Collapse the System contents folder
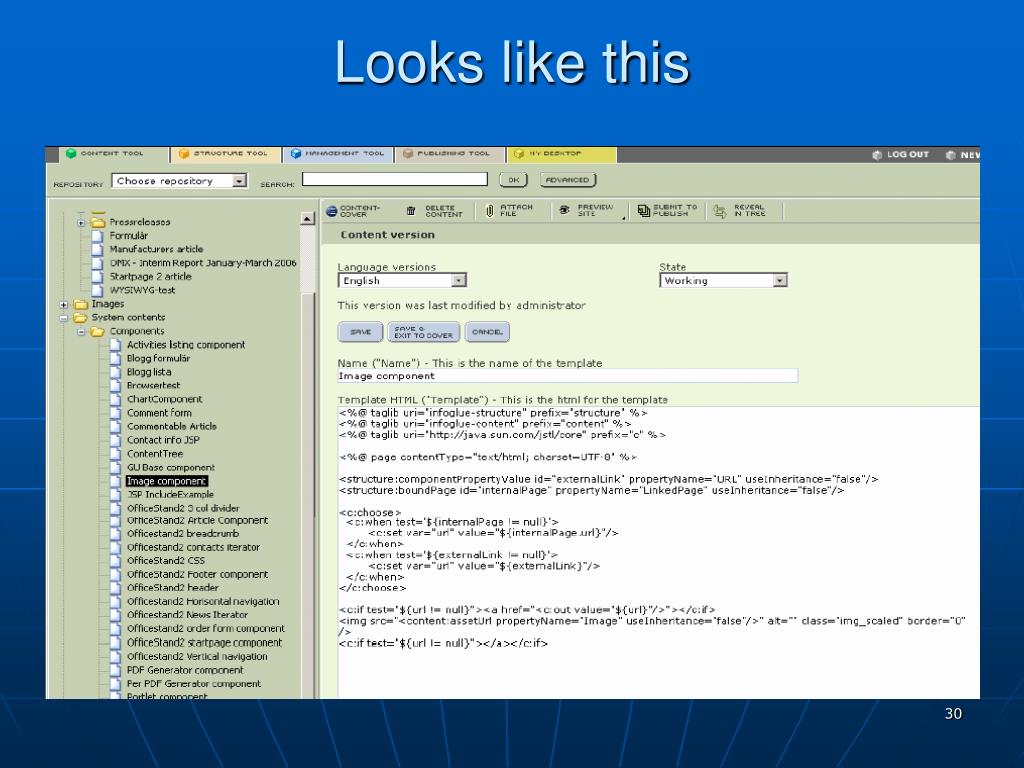 pyautogui.click(x=63, y=318)
